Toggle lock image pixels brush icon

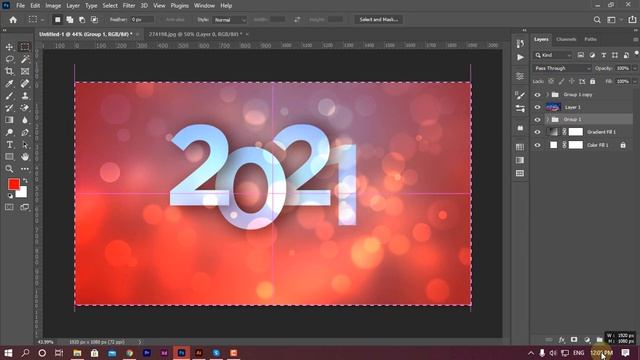[x=562, y=82]
